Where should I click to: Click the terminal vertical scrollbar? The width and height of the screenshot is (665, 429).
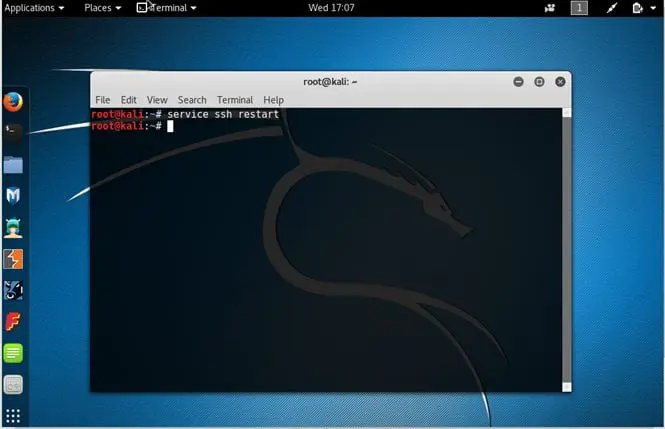point(567,250)
